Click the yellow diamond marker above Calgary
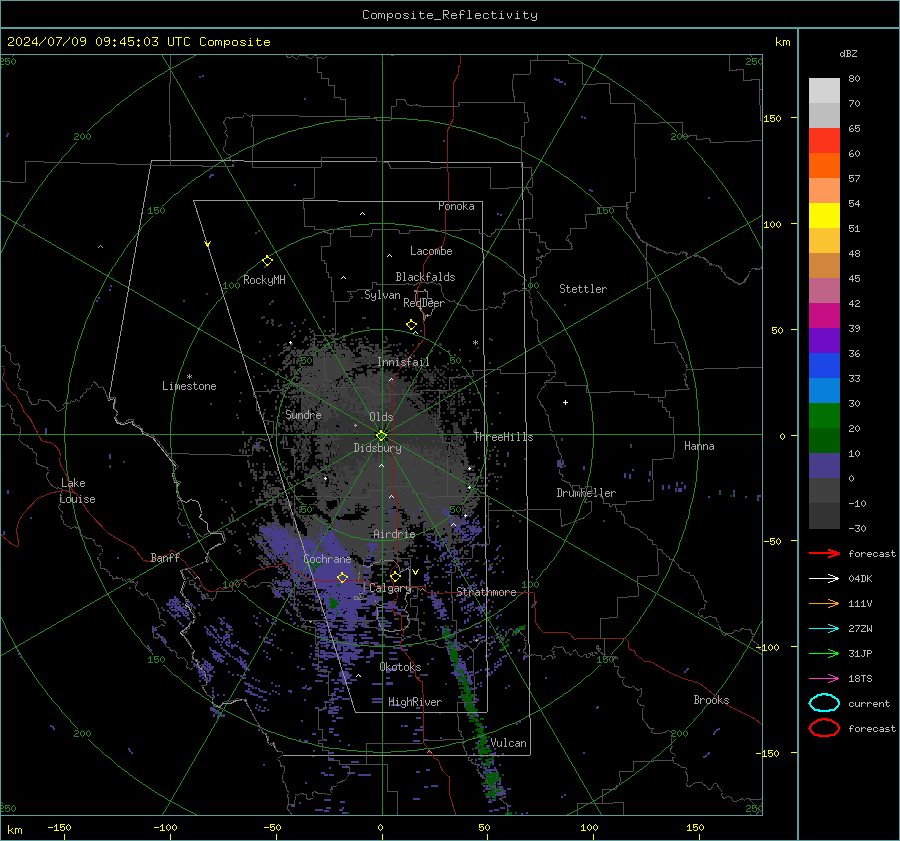 pyautogui.click(x=395, y=576)
